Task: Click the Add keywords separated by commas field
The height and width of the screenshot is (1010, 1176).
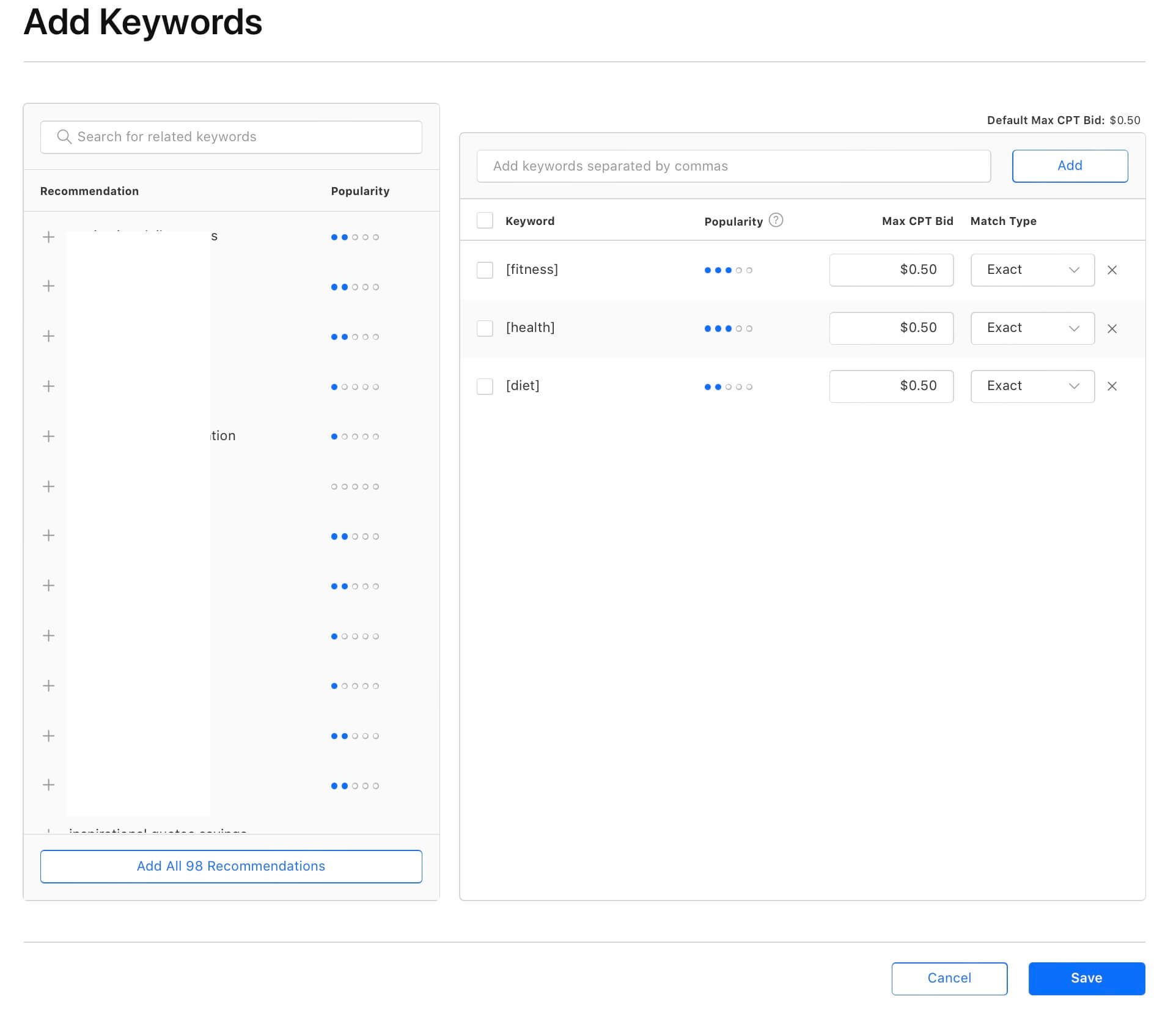Action: tap(733, 166)
